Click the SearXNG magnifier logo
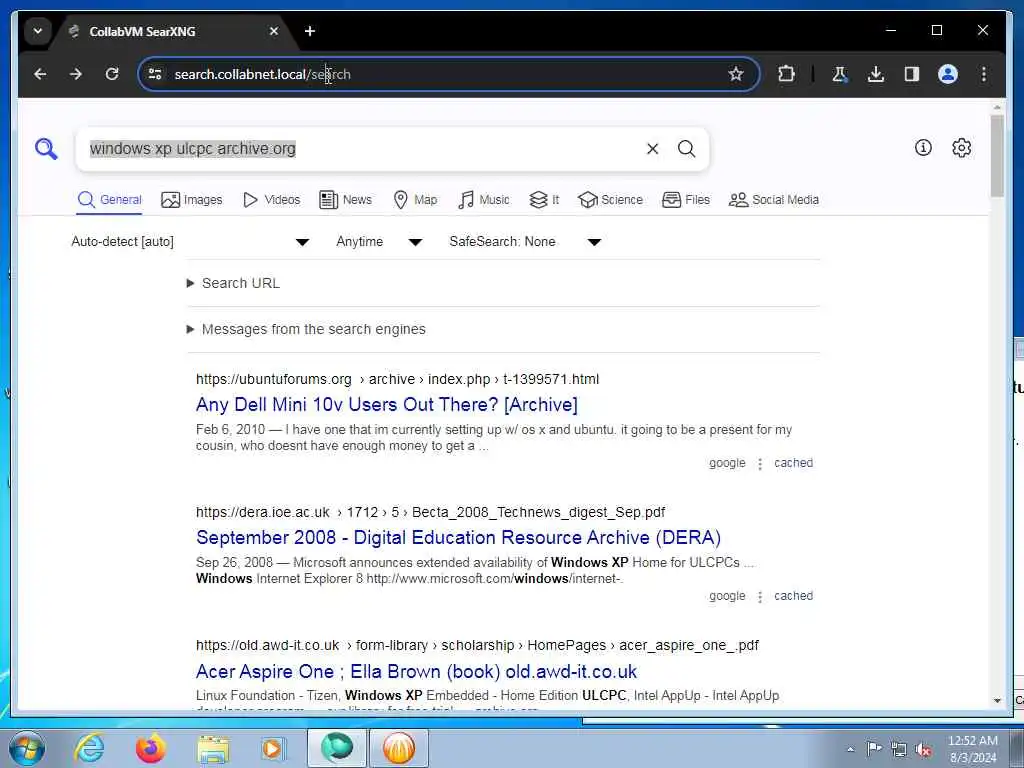Screen dimensions: 1024x768 [46, 149]
